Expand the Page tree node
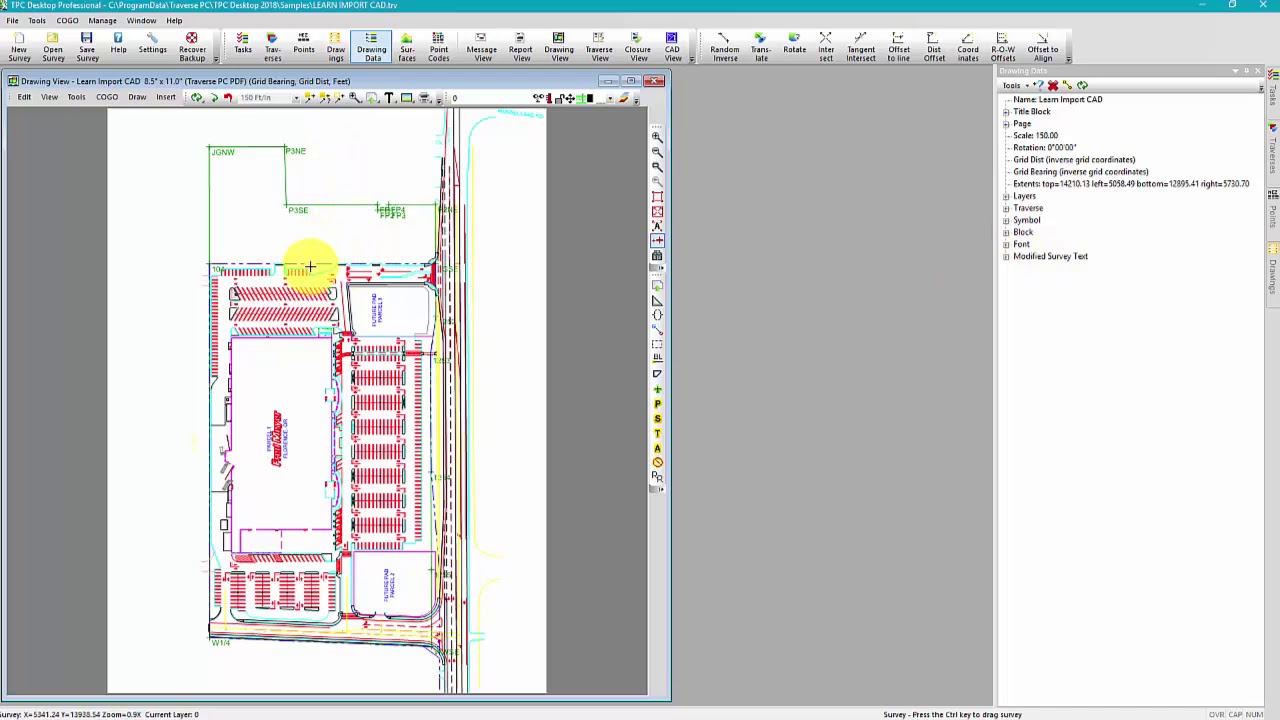 click(1006, 124)
